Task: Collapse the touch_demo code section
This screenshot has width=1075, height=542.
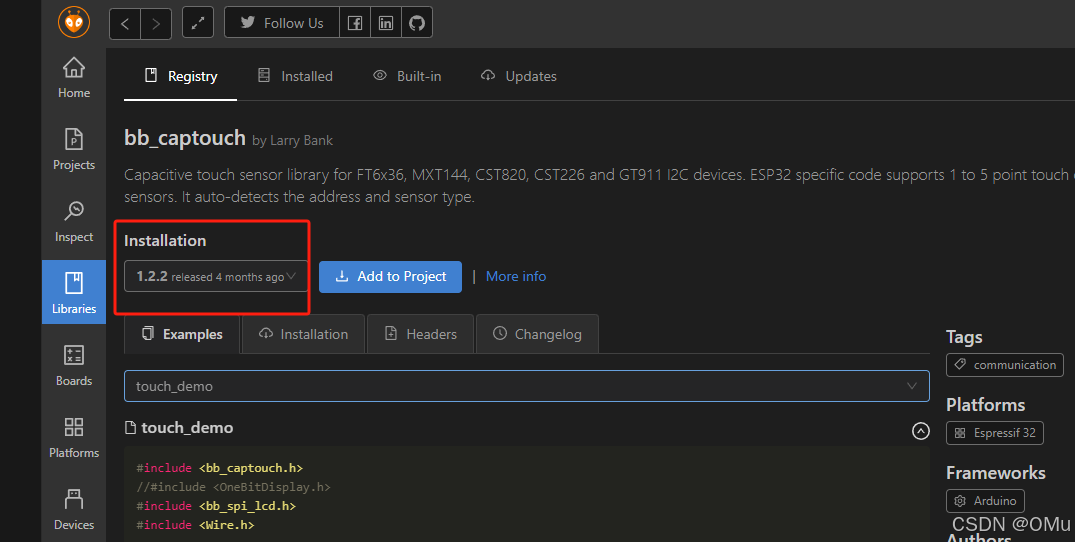Action: pyautogui.click(x=921, y=431)
